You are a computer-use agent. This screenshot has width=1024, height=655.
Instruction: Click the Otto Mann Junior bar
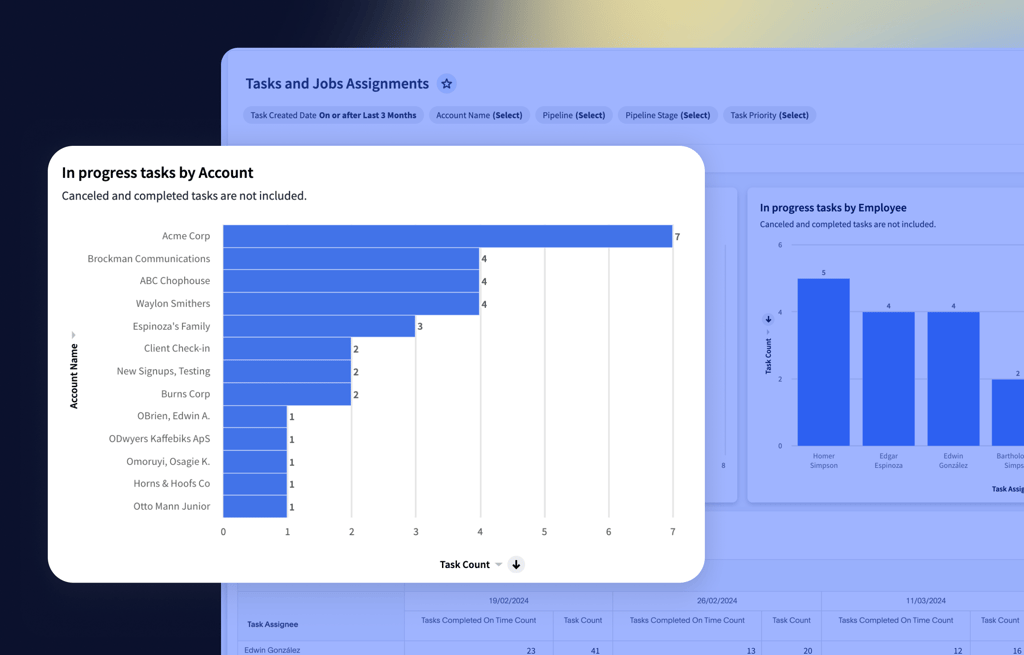click(255, 506)
